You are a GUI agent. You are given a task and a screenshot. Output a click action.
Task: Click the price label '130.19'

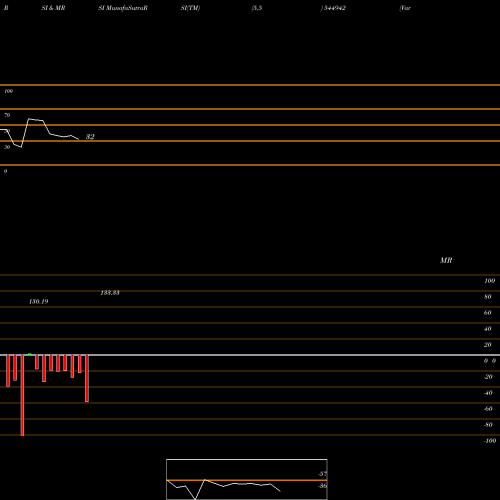pyautogui.click(x=38, y=302)
